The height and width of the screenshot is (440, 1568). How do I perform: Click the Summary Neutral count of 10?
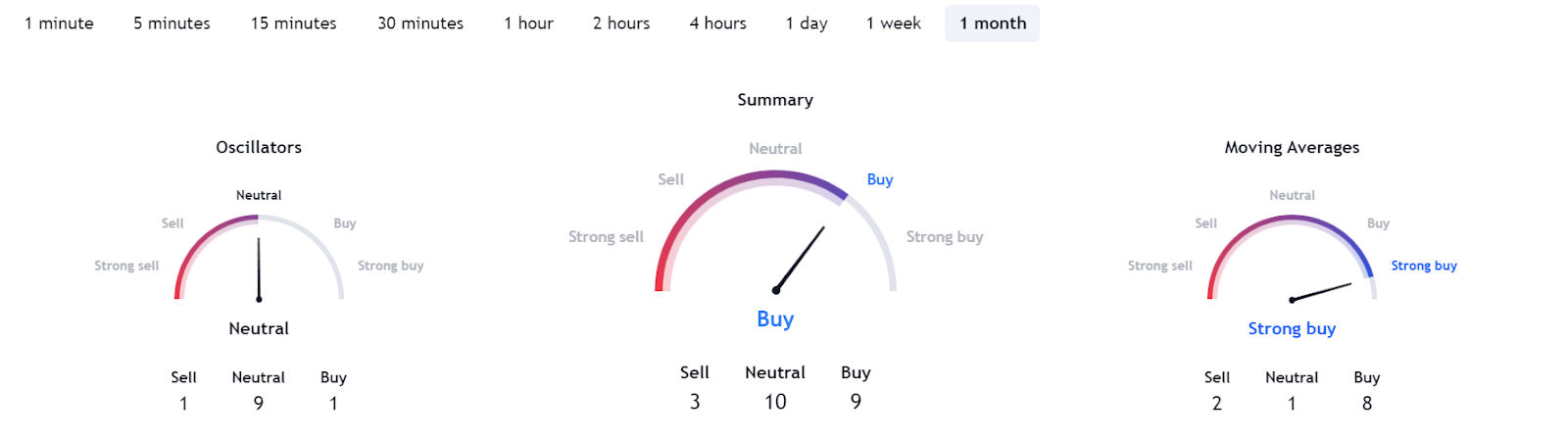[x=775, y=402]
